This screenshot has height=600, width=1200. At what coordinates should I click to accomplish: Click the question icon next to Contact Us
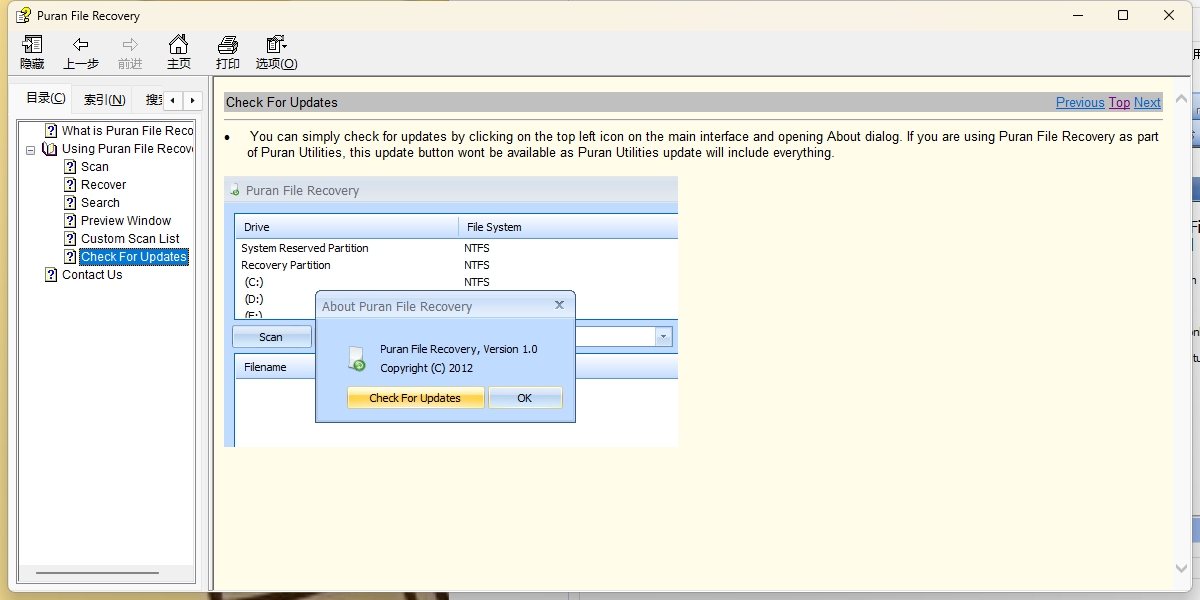pyautogui.click(x=52, y=275)
